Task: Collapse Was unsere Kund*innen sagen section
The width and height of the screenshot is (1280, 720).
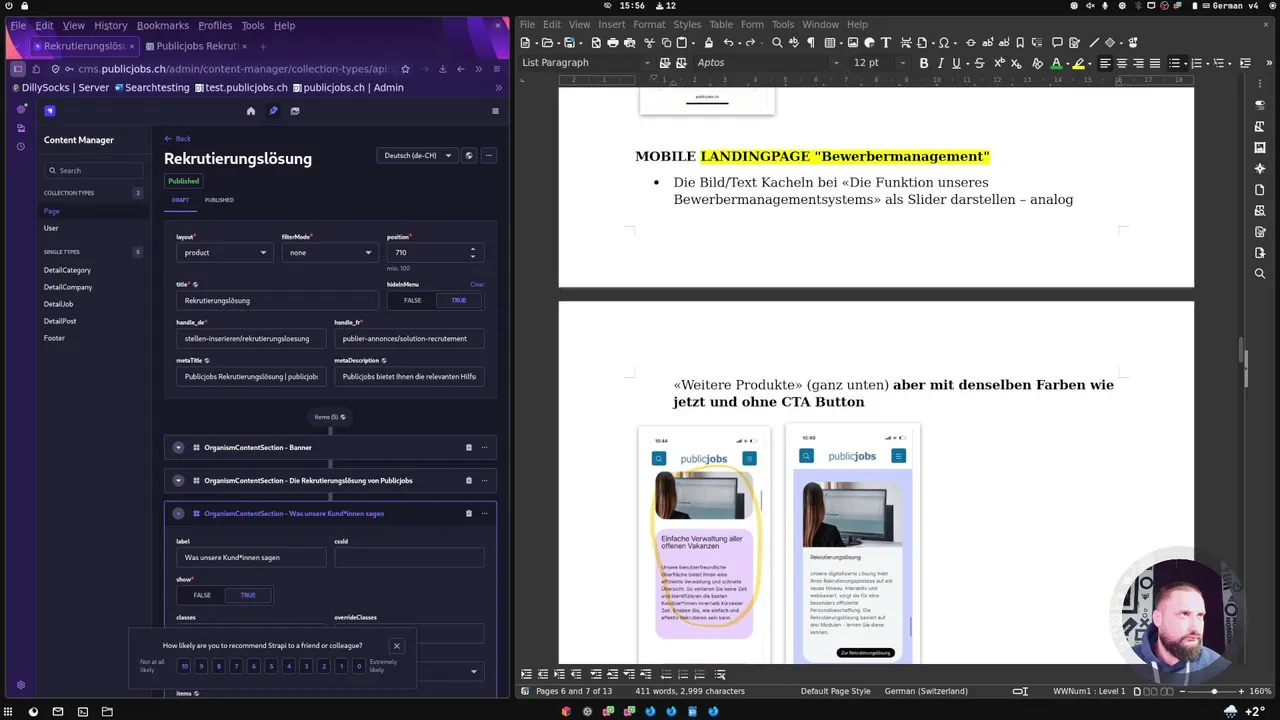Action: (178, 513)
